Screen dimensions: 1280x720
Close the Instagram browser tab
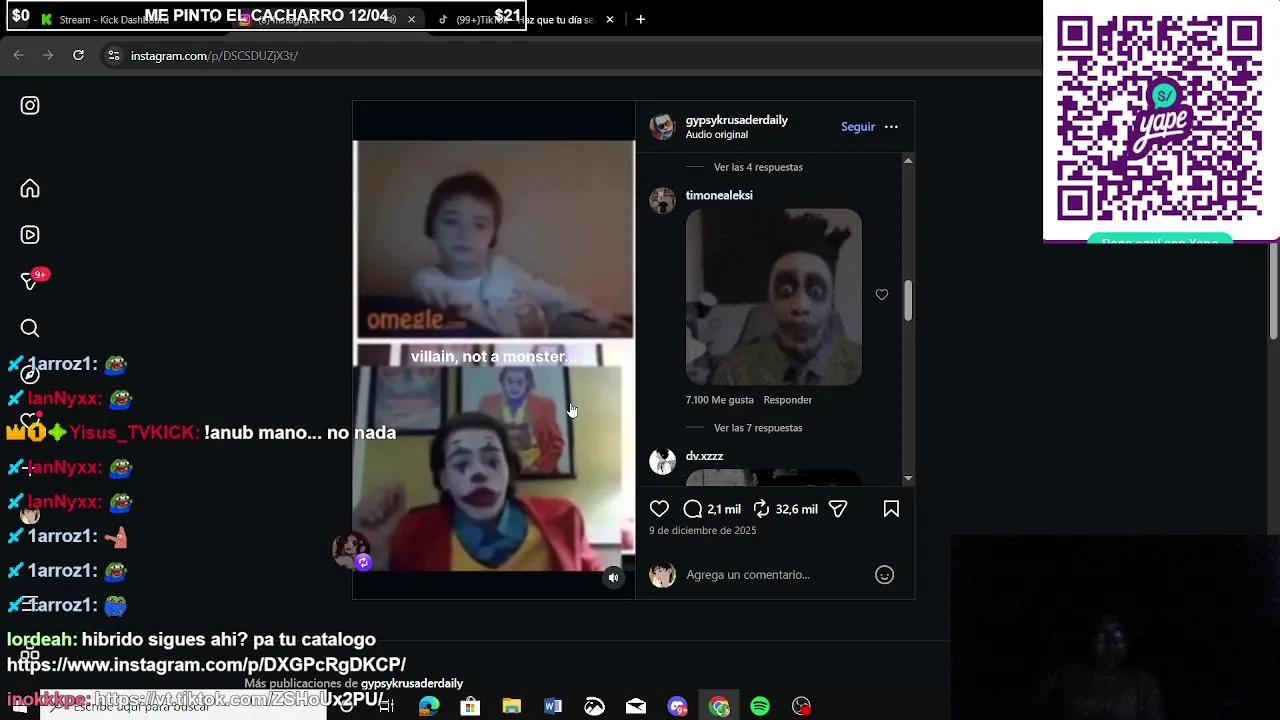411,19
